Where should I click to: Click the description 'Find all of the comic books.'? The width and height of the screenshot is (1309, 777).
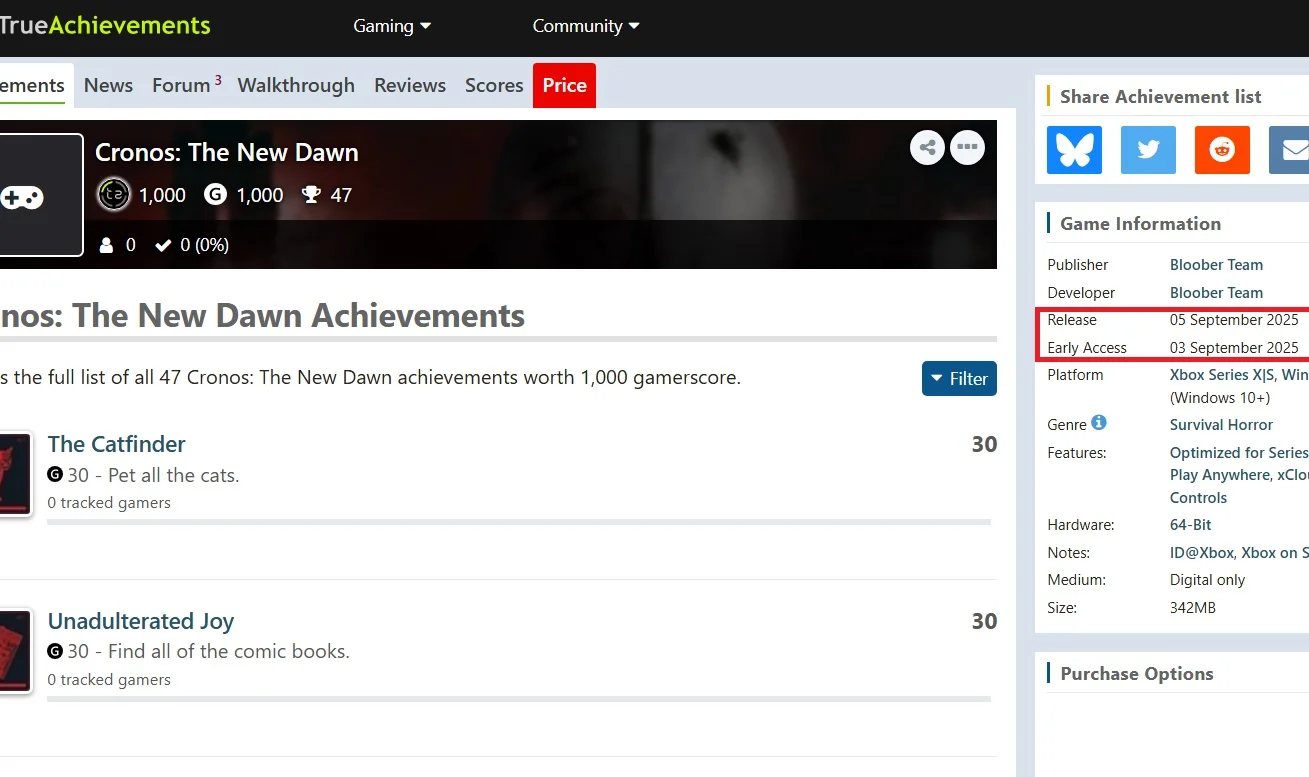229,652
